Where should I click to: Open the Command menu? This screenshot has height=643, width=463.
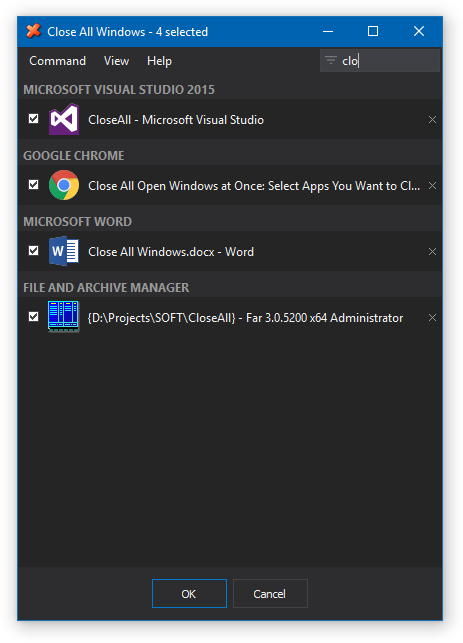(57, 61)
